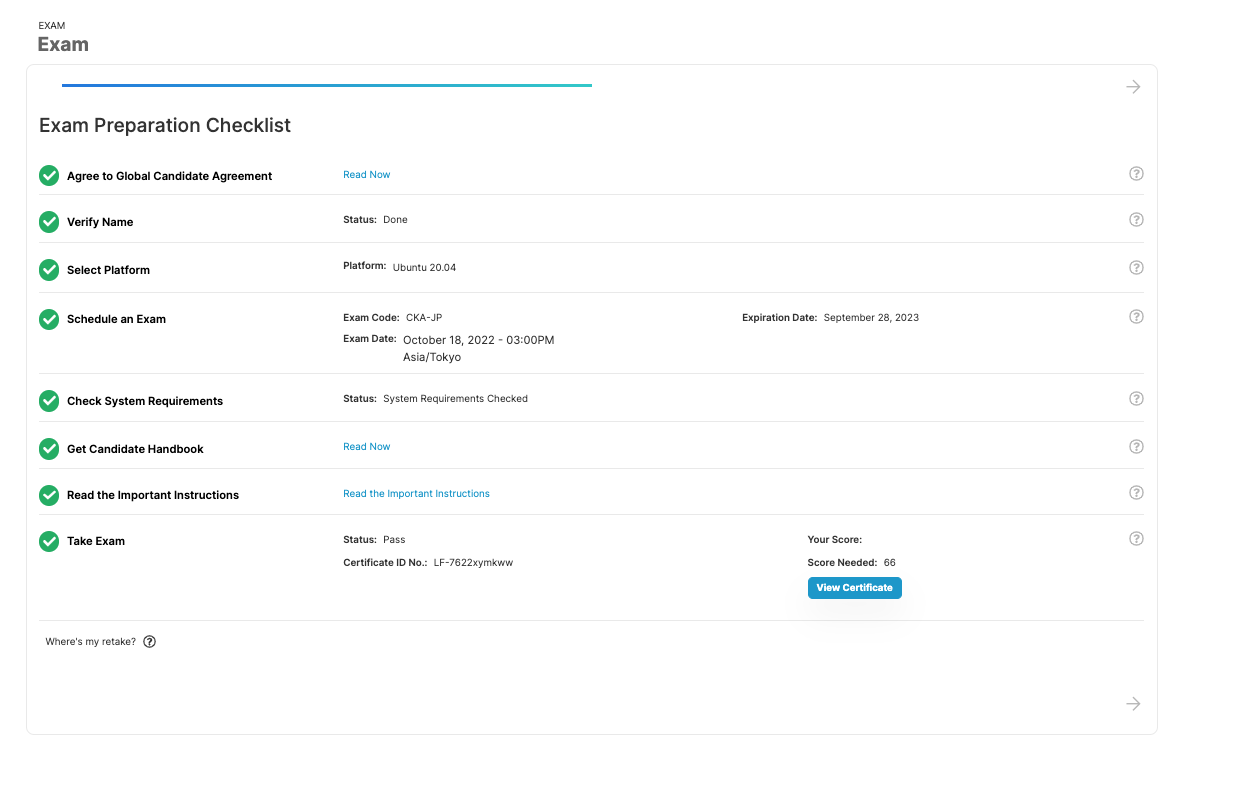Click the Done status of Verify Name

pyautogui.click(x=395, y=220)
